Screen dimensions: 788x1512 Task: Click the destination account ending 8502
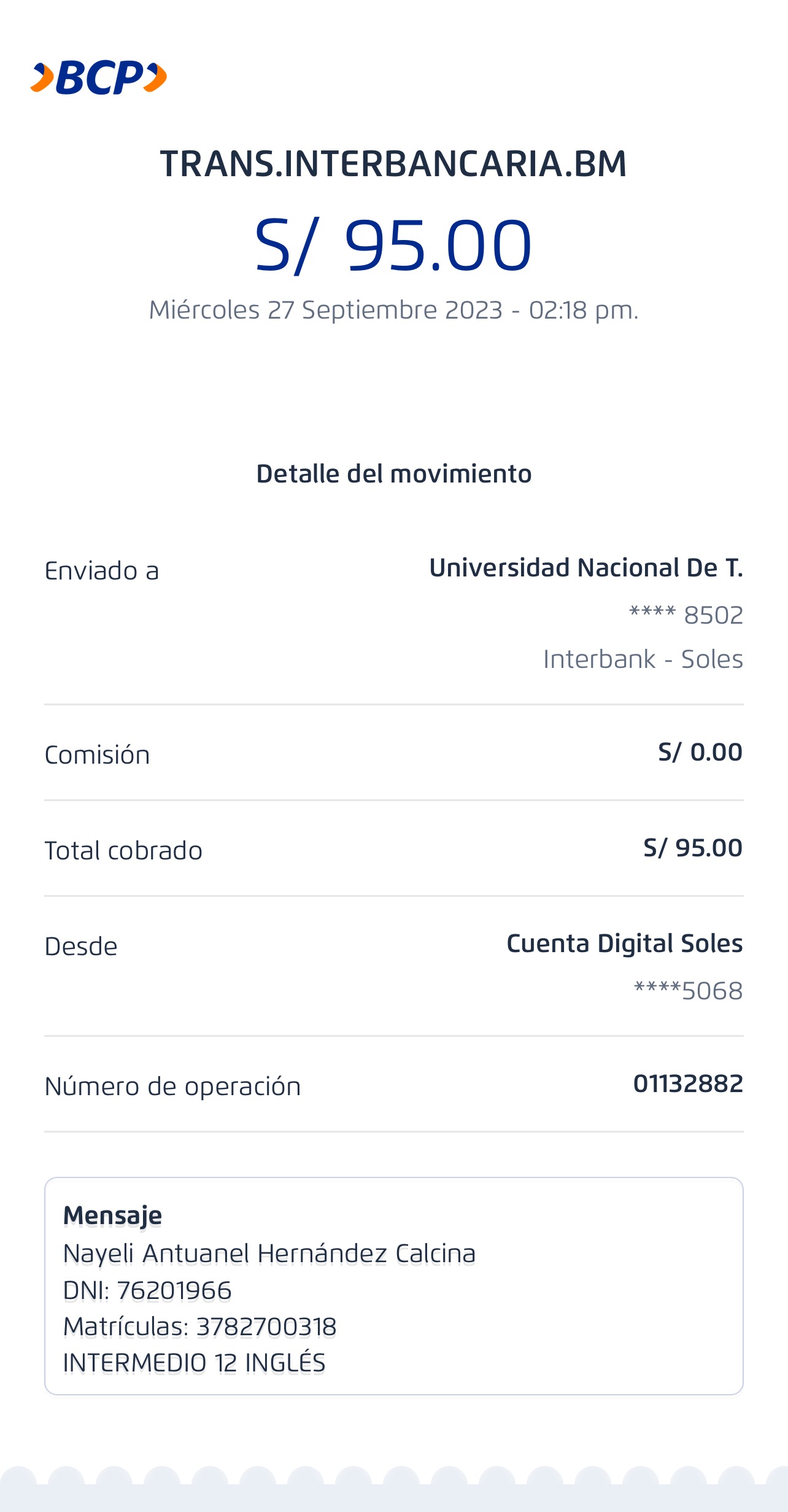tap(686, 614)
